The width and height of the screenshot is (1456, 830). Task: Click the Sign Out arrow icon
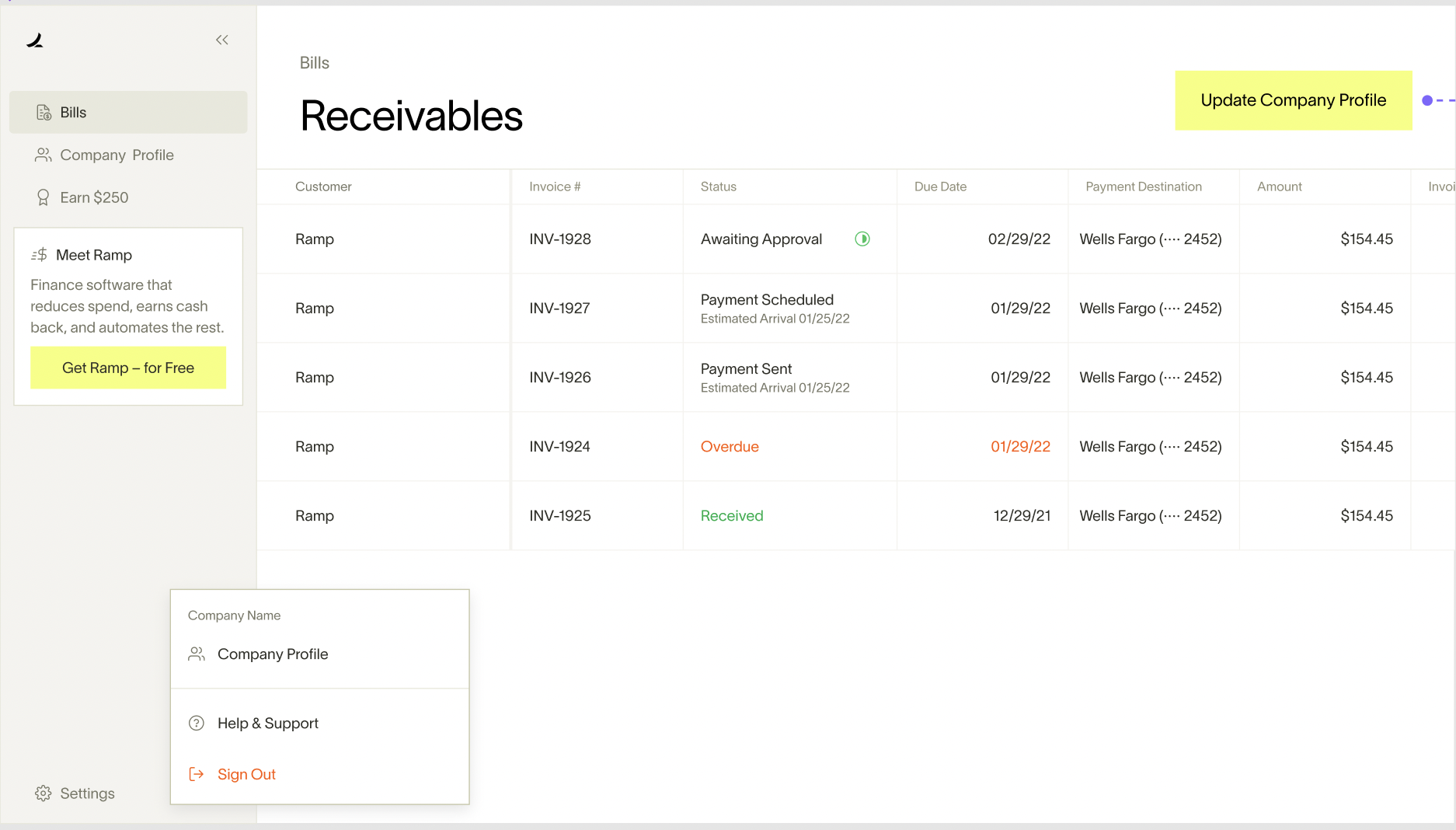(x=196, y=773)
